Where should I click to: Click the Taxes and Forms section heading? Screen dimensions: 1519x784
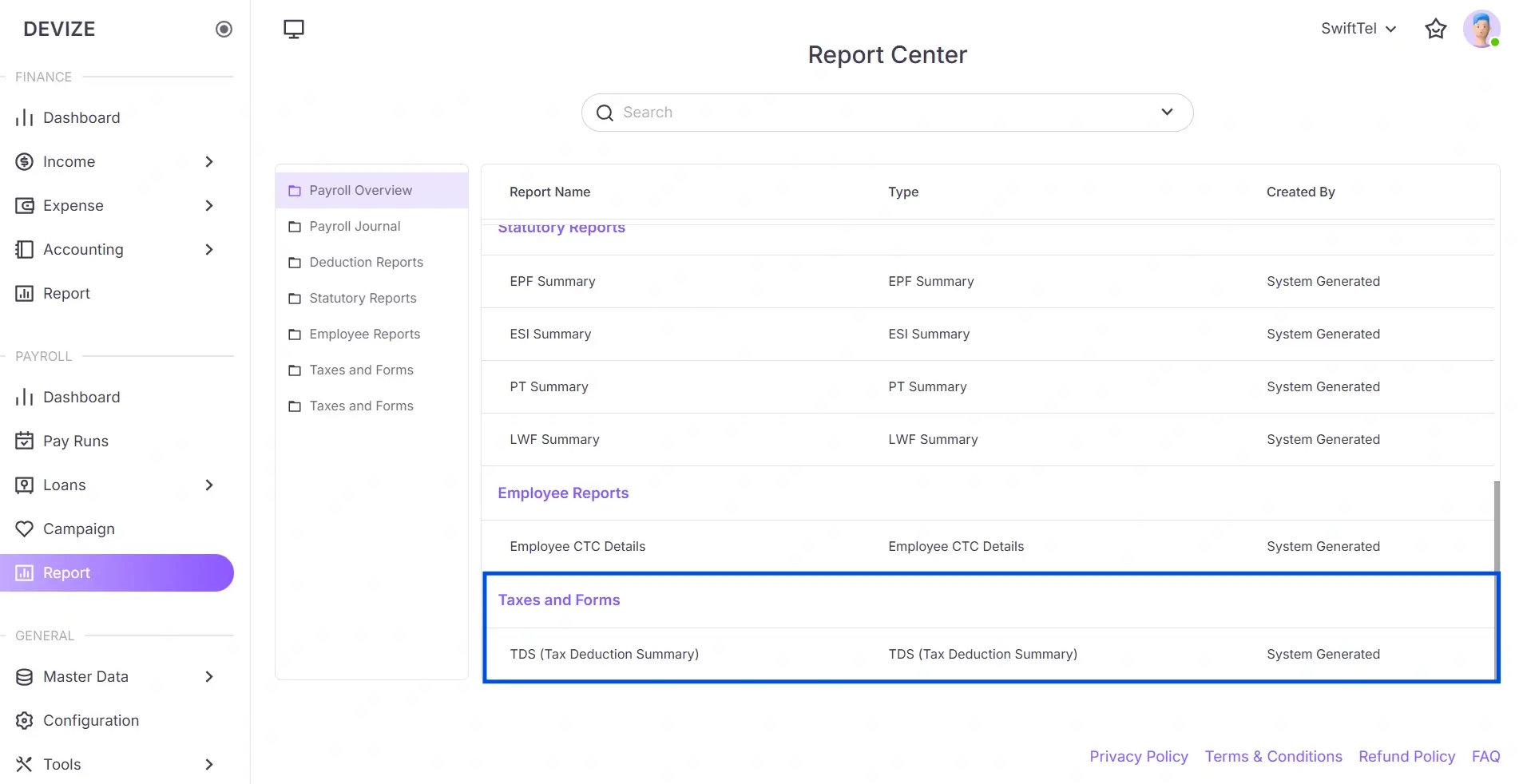pos(559,600)
